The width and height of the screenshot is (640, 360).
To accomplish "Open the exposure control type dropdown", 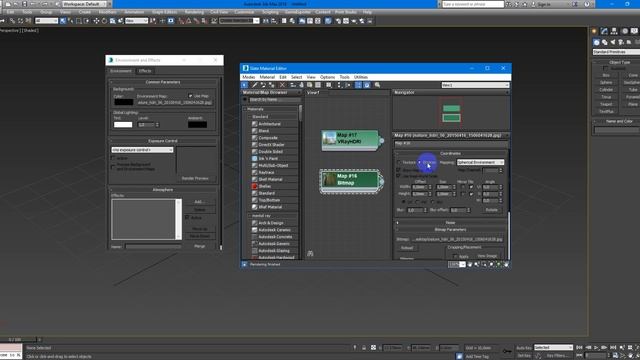I will tap(142, 150).
